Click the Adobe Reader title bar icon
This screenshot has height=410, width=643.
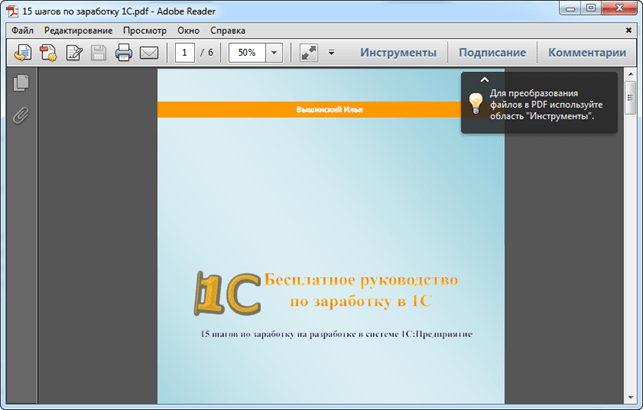(x=13, y=11)
